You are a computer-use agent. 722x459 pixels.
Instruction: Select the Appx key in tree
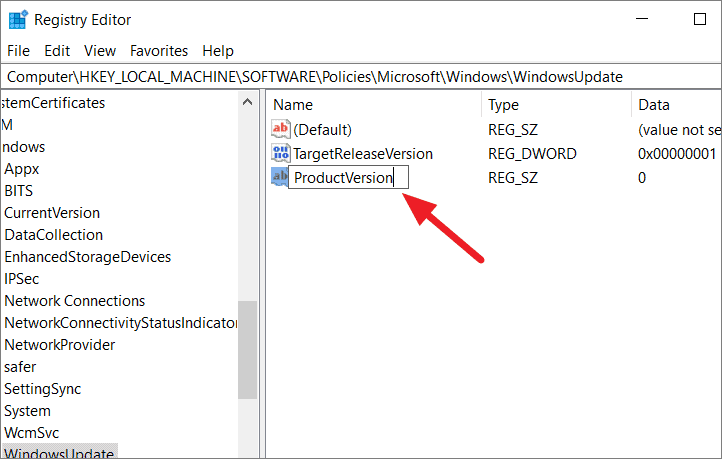tap(22, 169)
